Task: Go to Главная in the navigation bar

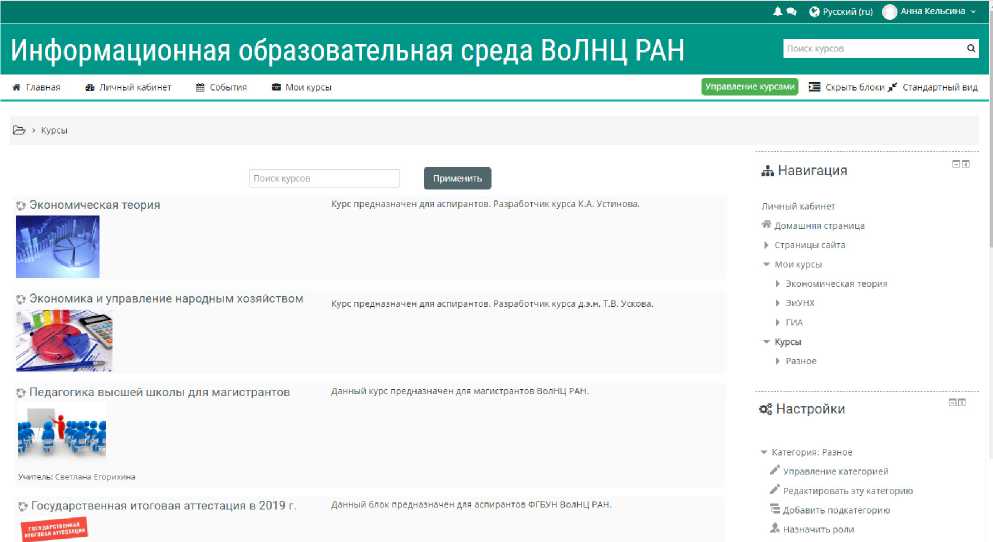Action: coord(36,87)
